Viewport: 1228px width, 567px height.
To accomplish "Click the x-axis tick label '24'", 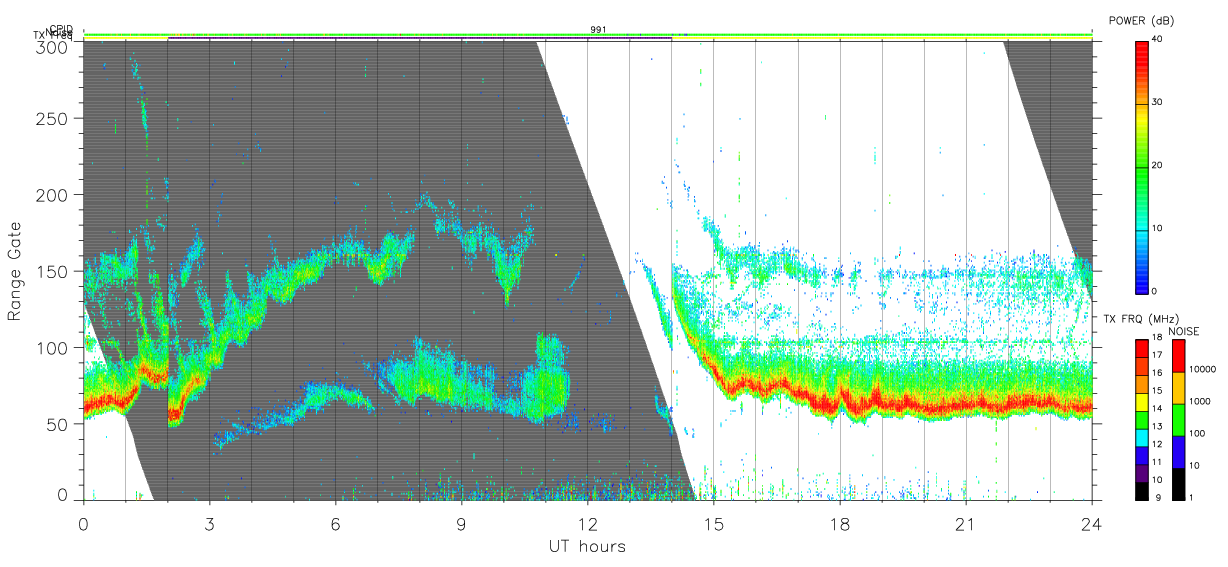I will click(1091, 524).
